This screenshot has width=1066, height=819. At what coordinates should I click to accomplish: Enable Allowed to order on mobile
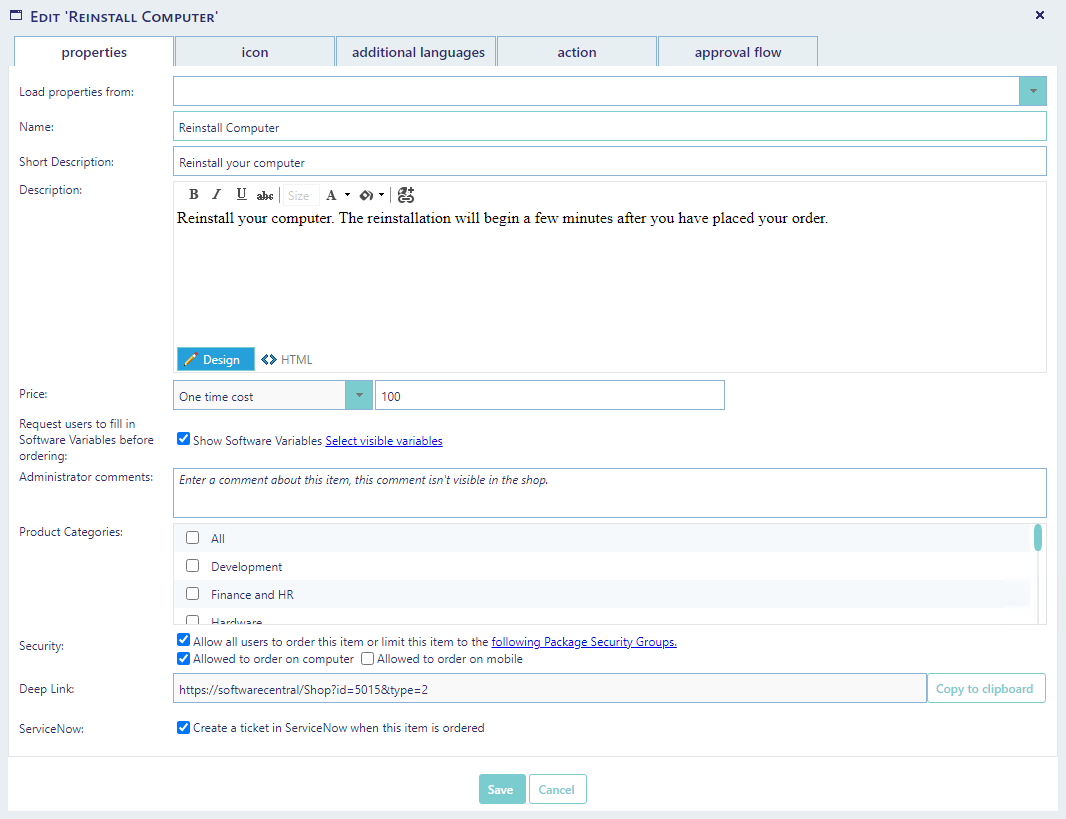pyautogui.click(x=367, y=659)
